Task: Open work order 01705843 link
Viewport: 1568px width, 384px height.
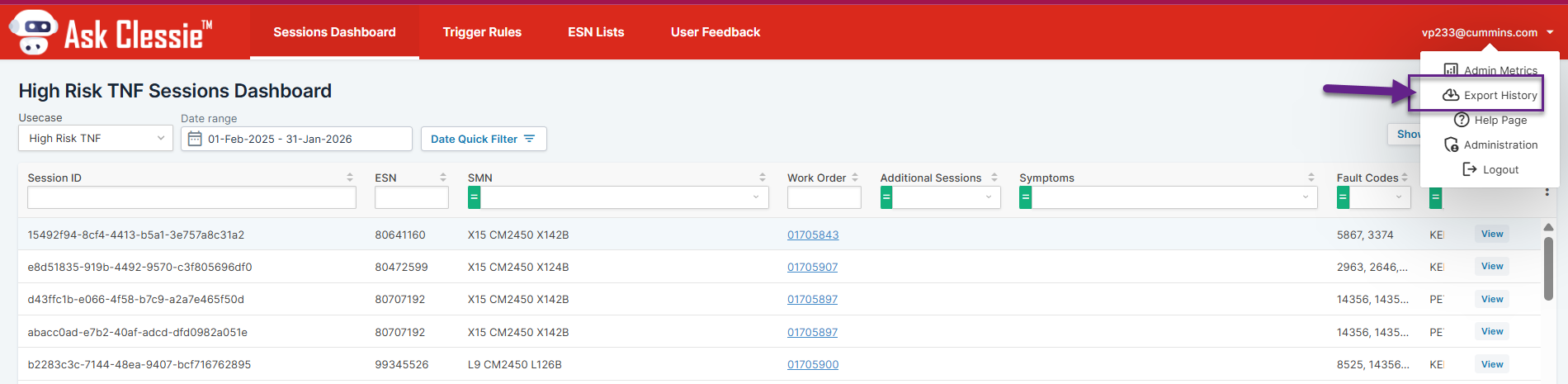Action: point(812,235)
